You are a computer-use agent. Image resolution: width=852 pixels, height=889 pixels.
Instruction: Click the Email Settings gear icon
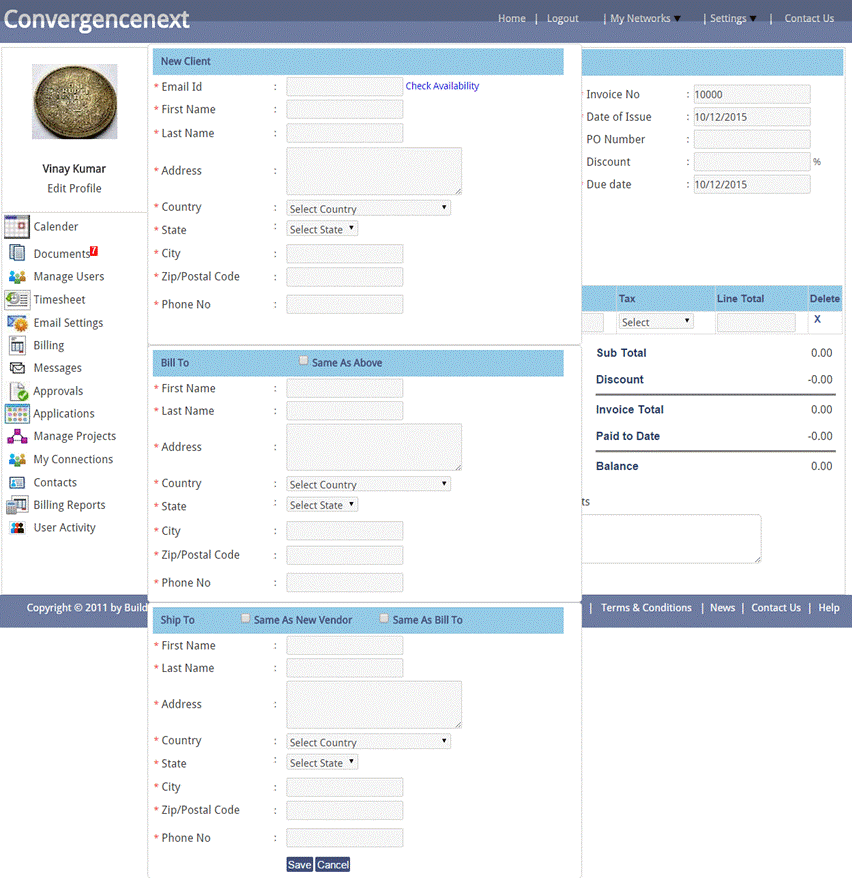17,323
